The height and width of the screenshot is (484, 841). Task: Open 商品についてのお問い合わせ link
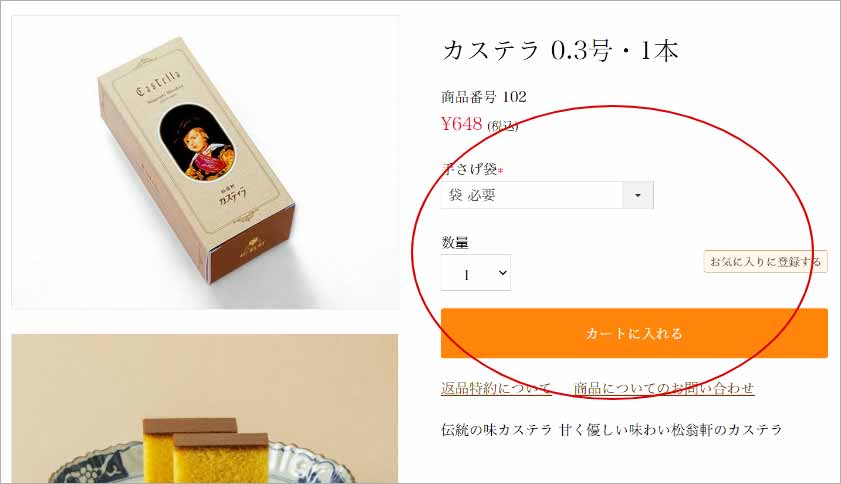click(664, 387)
